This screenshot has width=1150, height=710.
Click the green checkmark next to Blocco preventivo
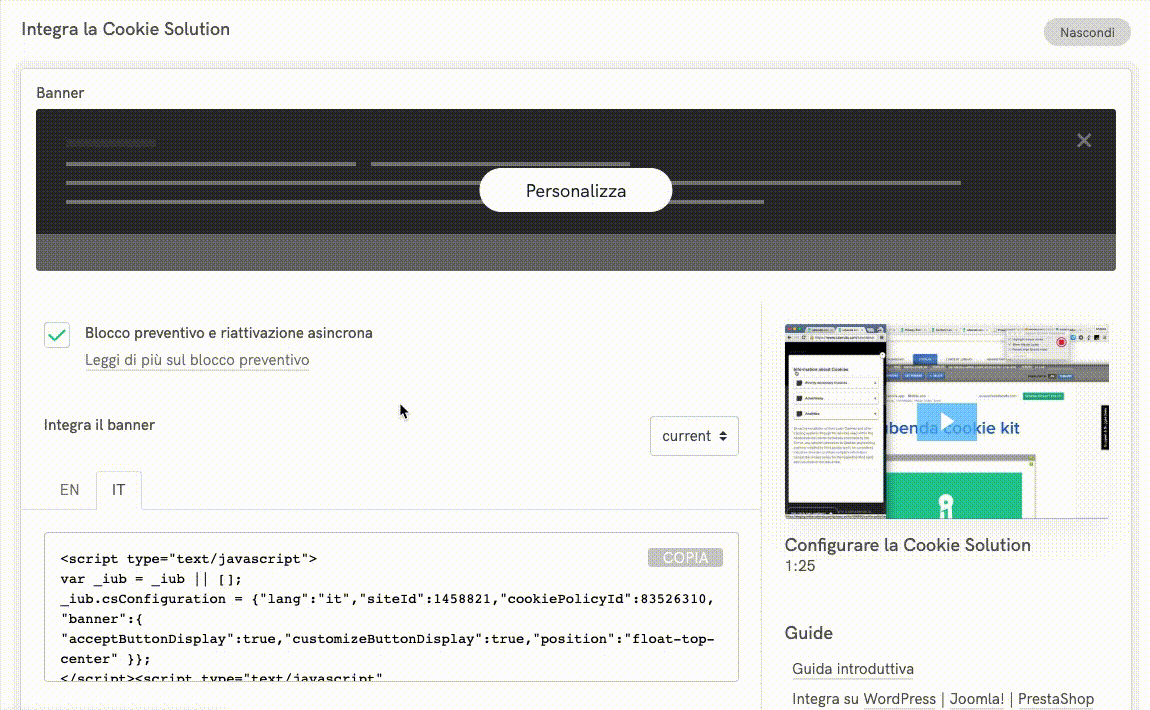57,335
